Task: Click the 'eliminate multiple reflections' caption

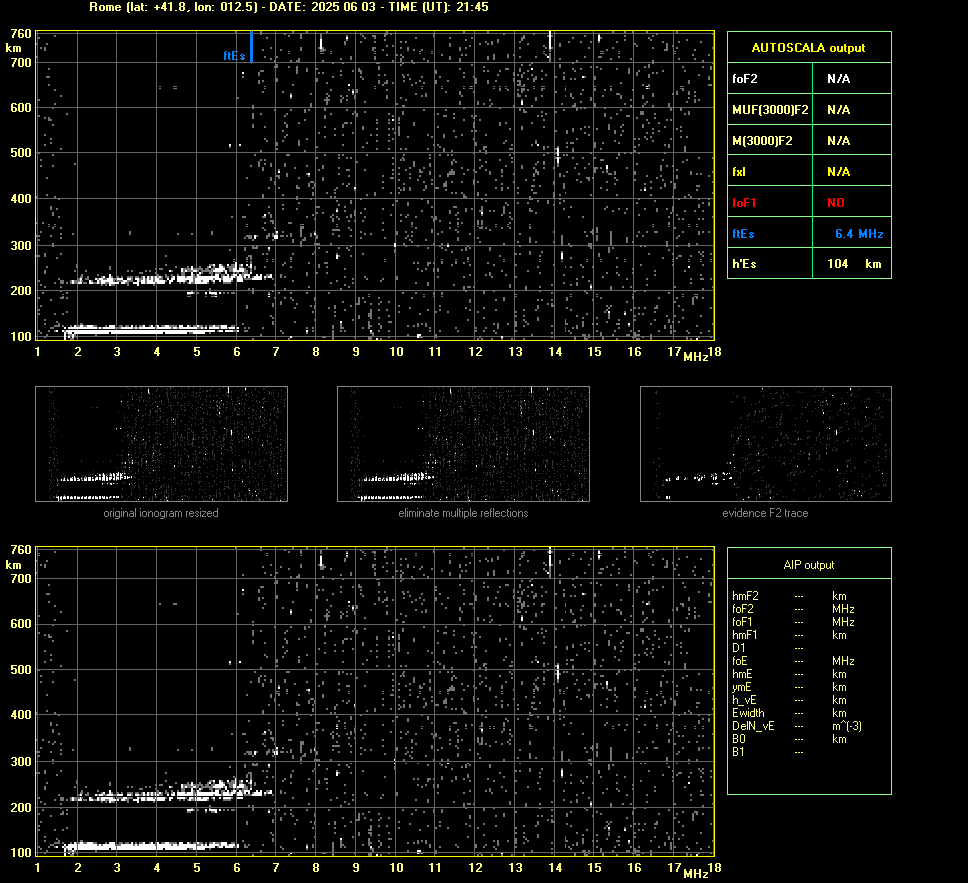Action: point(463,513)
